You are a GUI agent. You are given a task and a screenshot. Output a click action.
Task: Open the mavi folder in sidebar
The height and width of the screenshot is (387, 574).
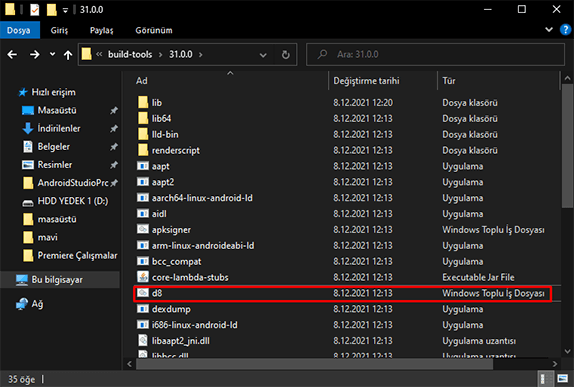pyautogui.click(x=48, y=237)
